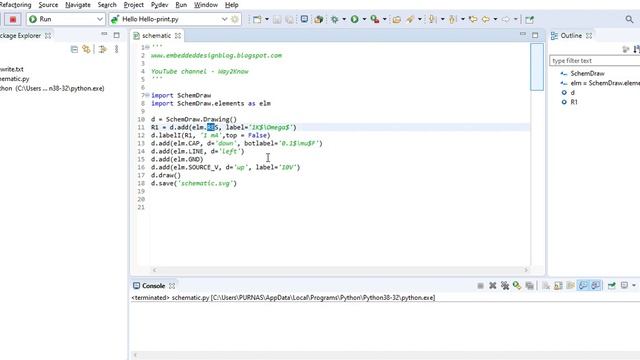The width and height of the screenshot is (640, 360).
Task: Select the python.exe interpreter entry
Action: pyautogui.click(x=52, y=88)
